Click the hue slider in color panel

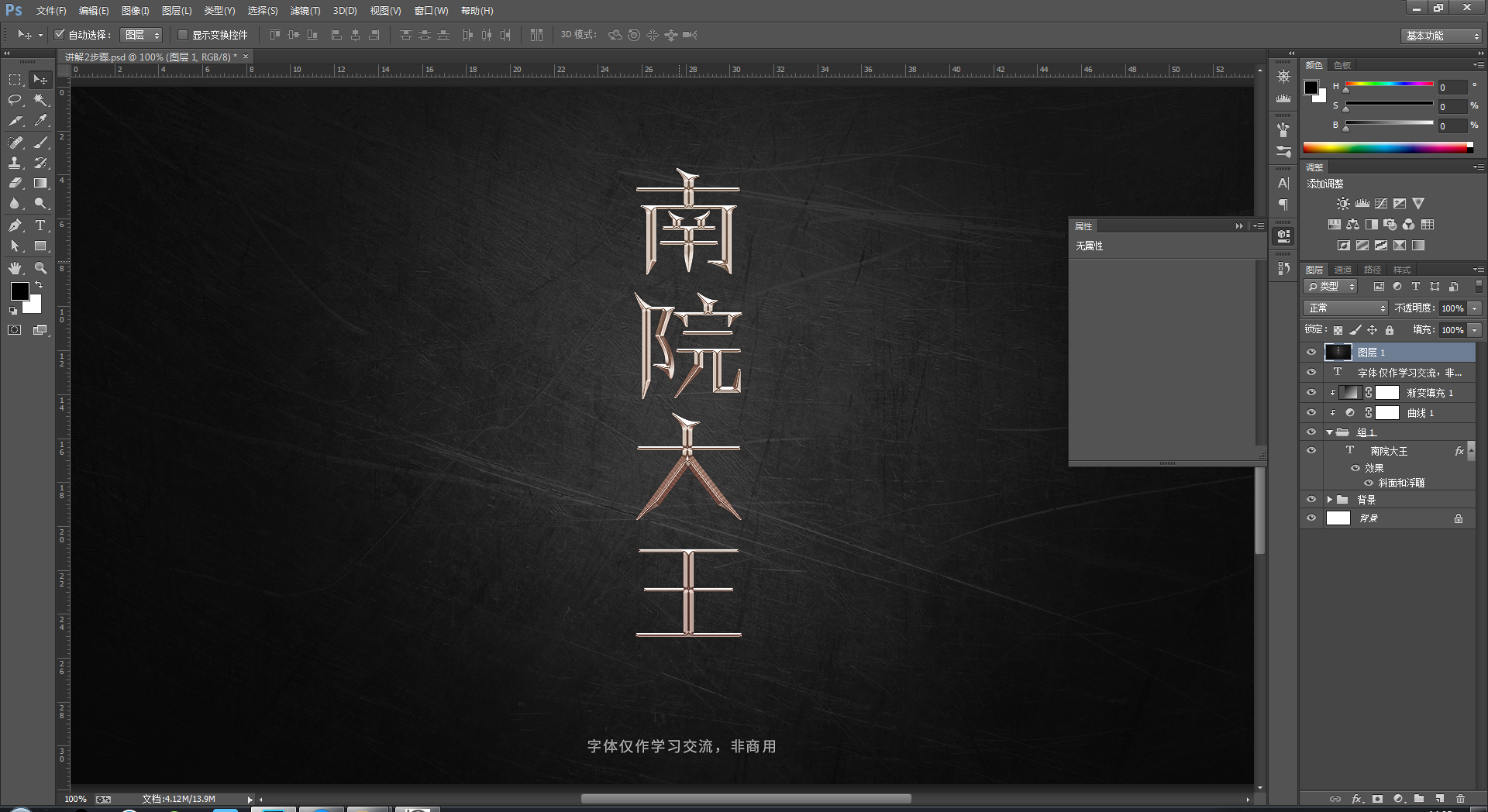click(1390, 84)
